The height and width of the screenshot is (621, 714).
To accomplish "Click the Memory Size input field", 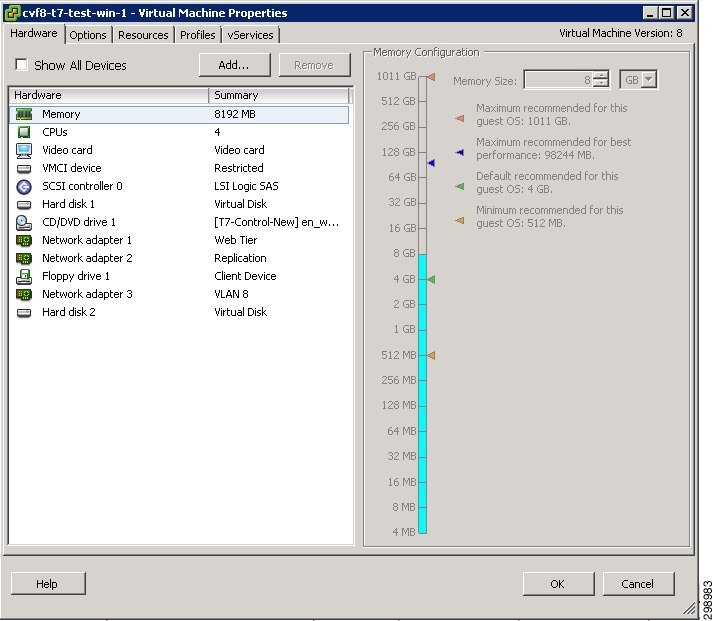I will pos(559,80).
